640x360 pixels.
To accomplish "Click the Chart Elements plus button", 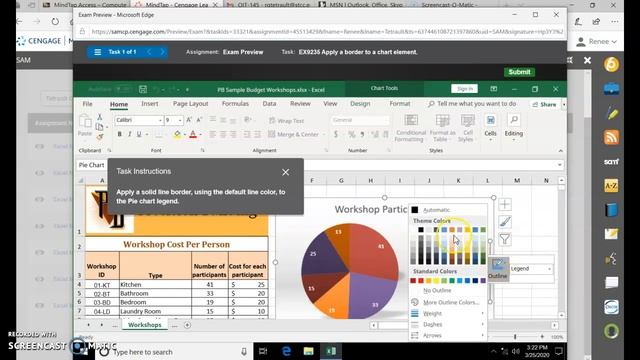I will click(x=505, y=204).
